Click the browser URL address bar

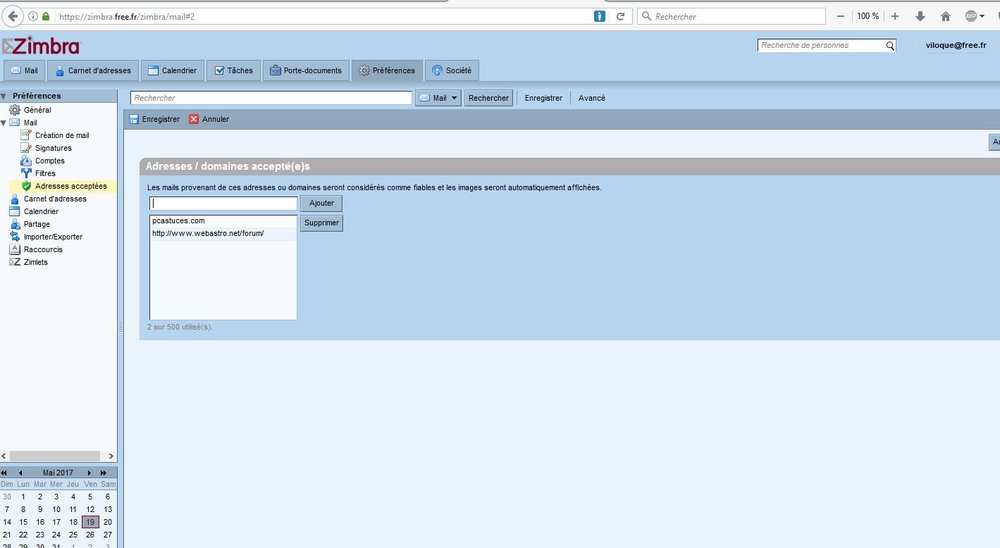pos(319,16)
